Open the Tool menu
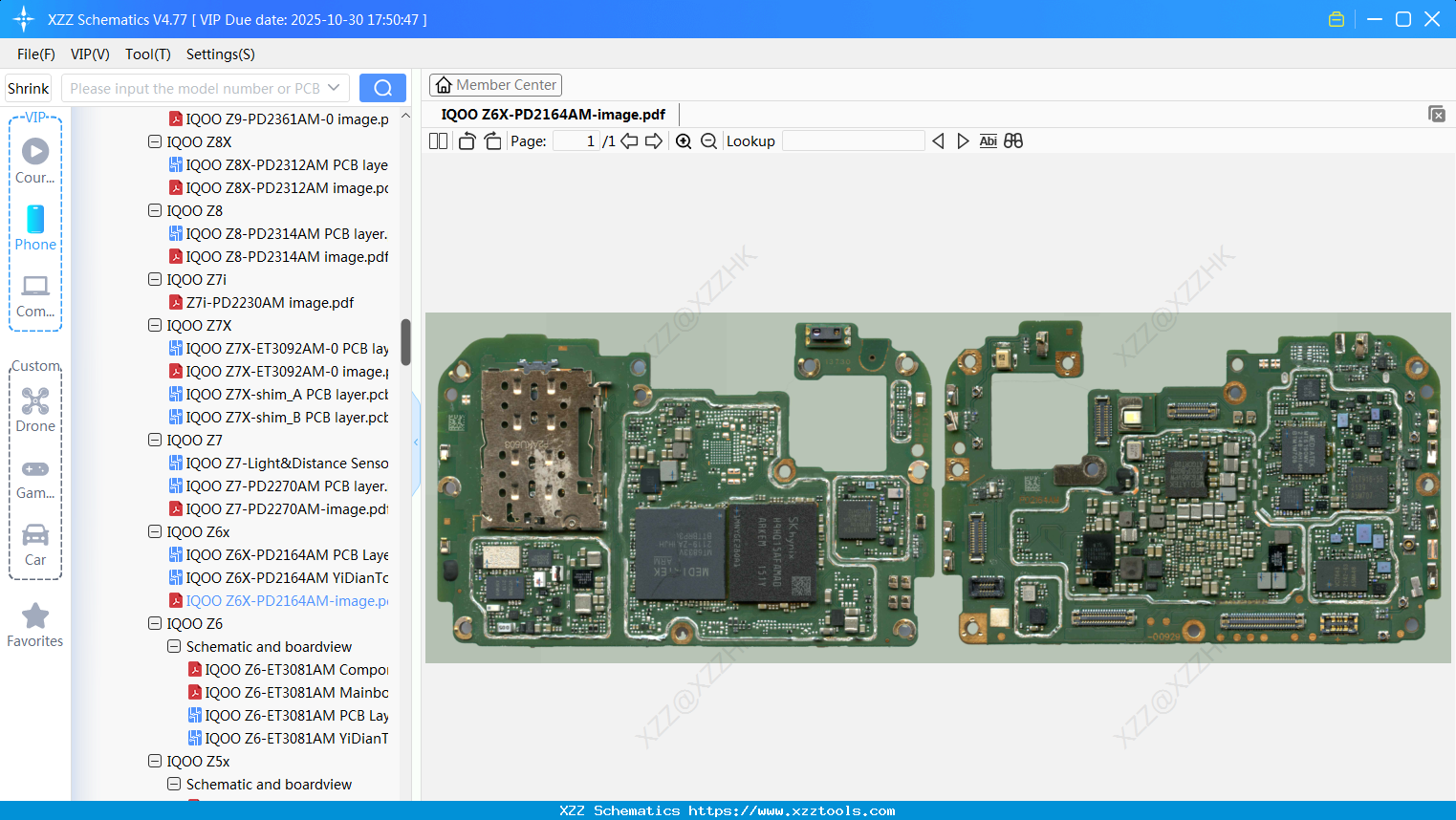The height and width of the screenshot is (820, 1456). [147, 54]
